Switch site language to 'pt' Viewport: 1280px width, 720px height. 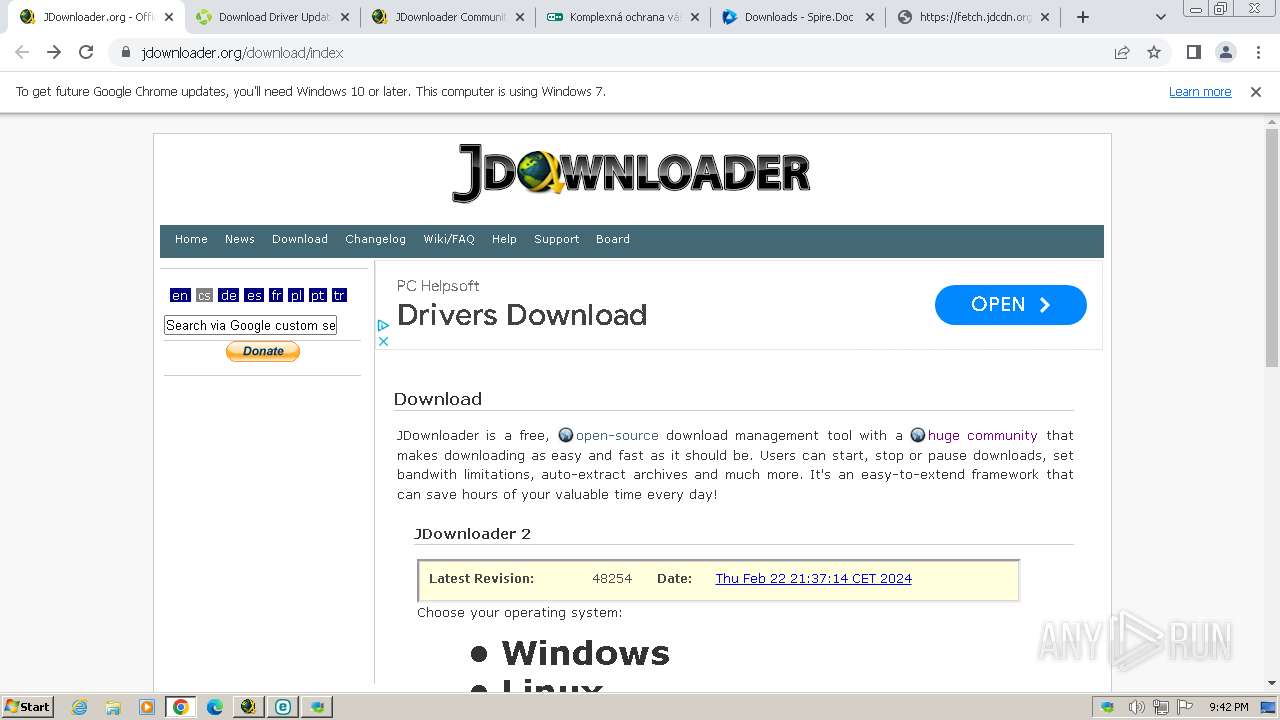point(318,295)
